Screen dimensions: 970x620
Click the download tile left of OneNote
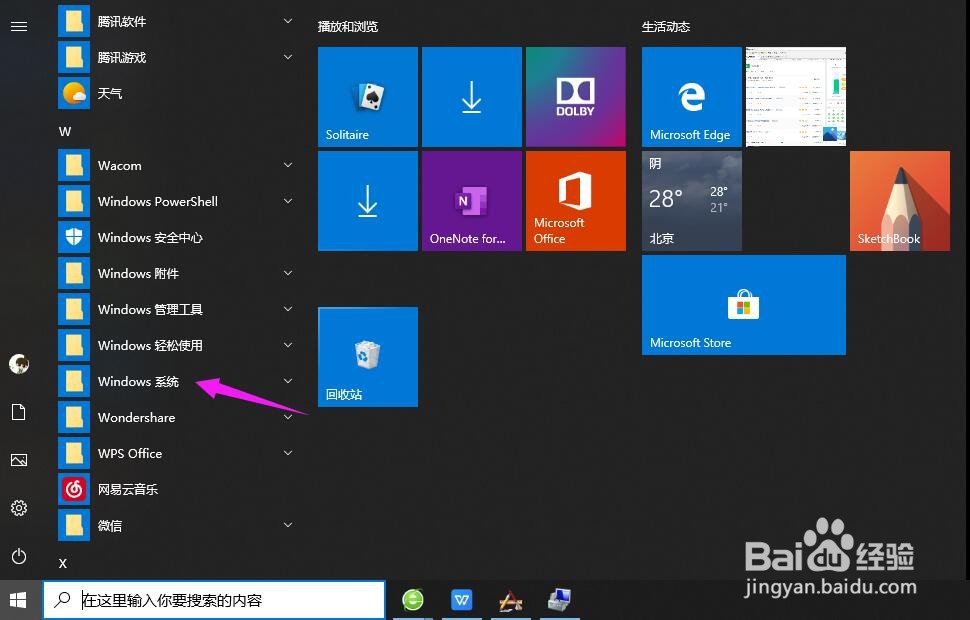(x=367, y=200)
